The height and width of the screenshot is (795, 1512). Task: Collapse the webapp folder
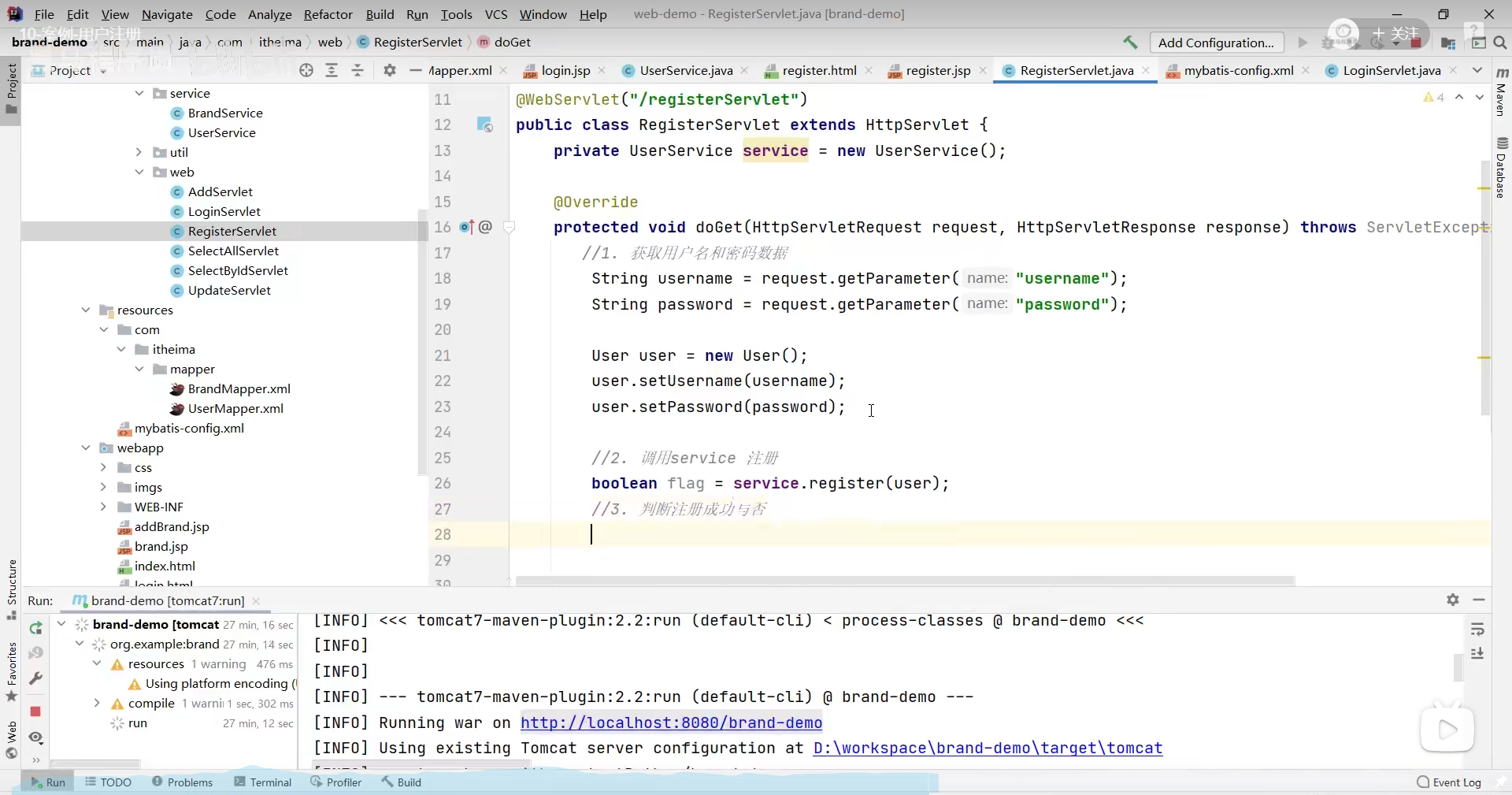86,448
